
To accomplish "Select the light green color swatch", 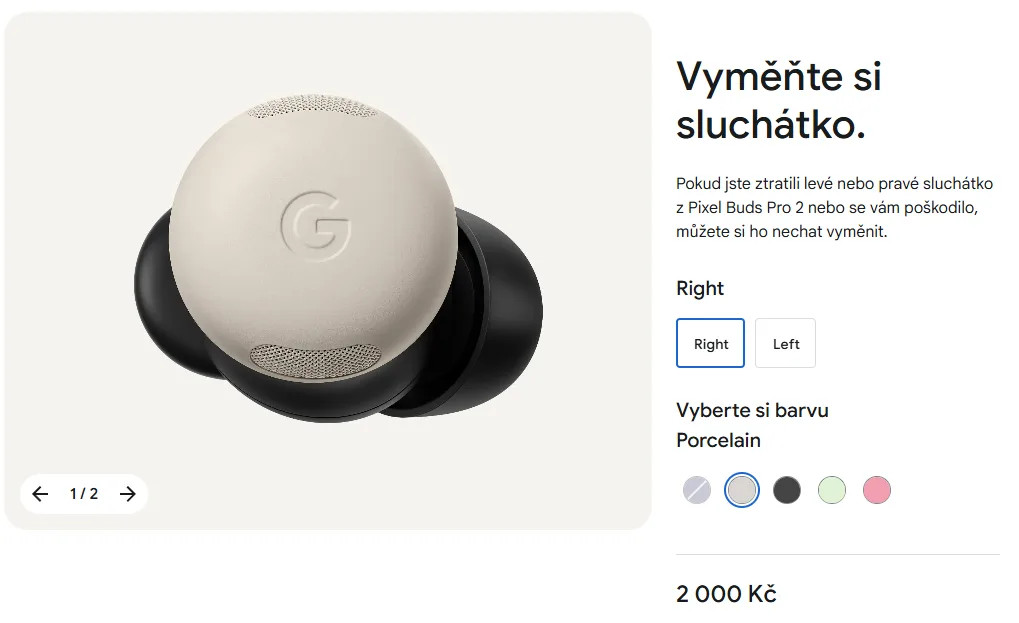I will coord(832,490).
